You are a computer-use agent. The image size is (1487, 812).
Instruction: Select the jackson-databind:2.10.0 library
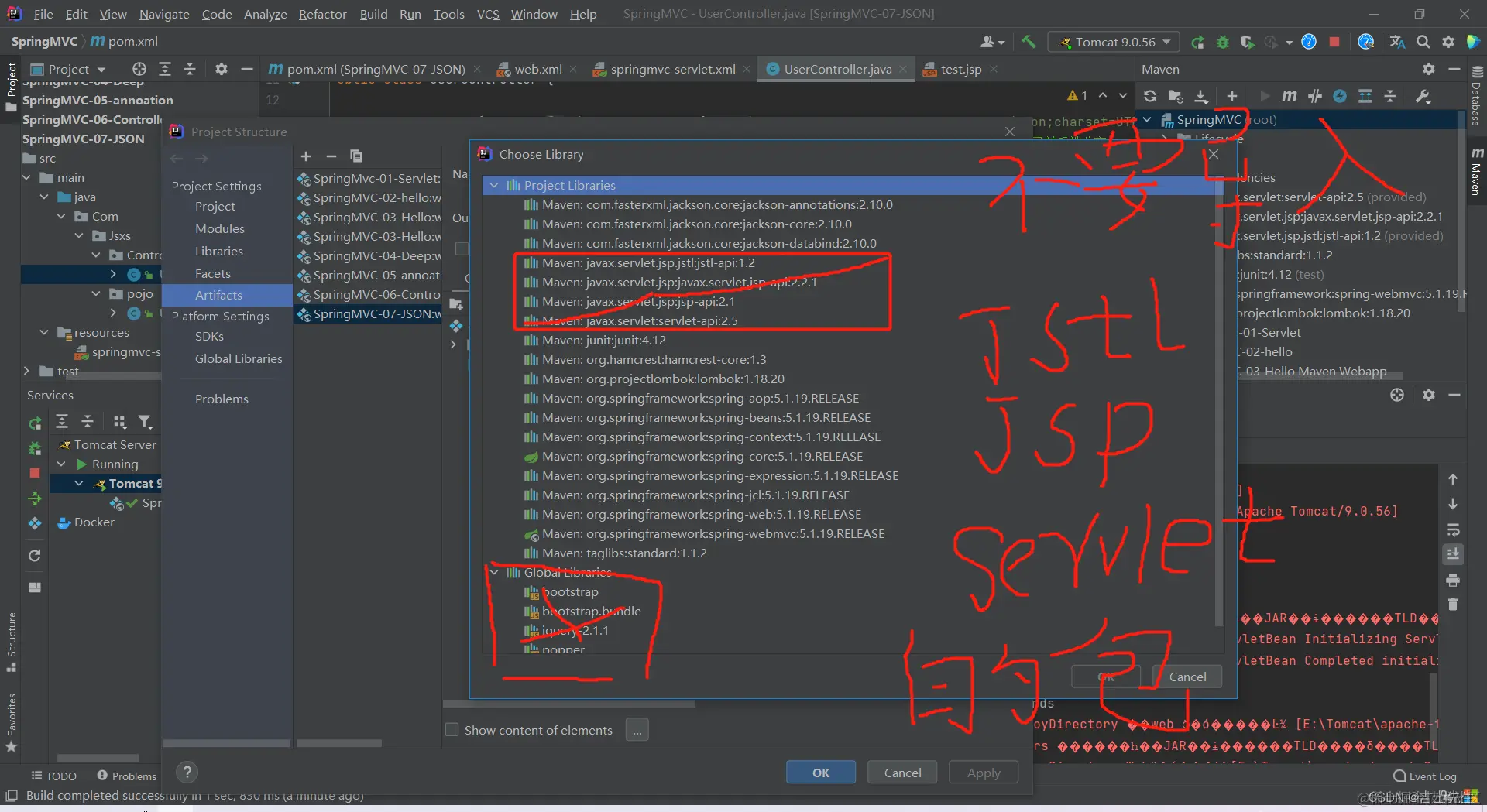tap(709, 243)
